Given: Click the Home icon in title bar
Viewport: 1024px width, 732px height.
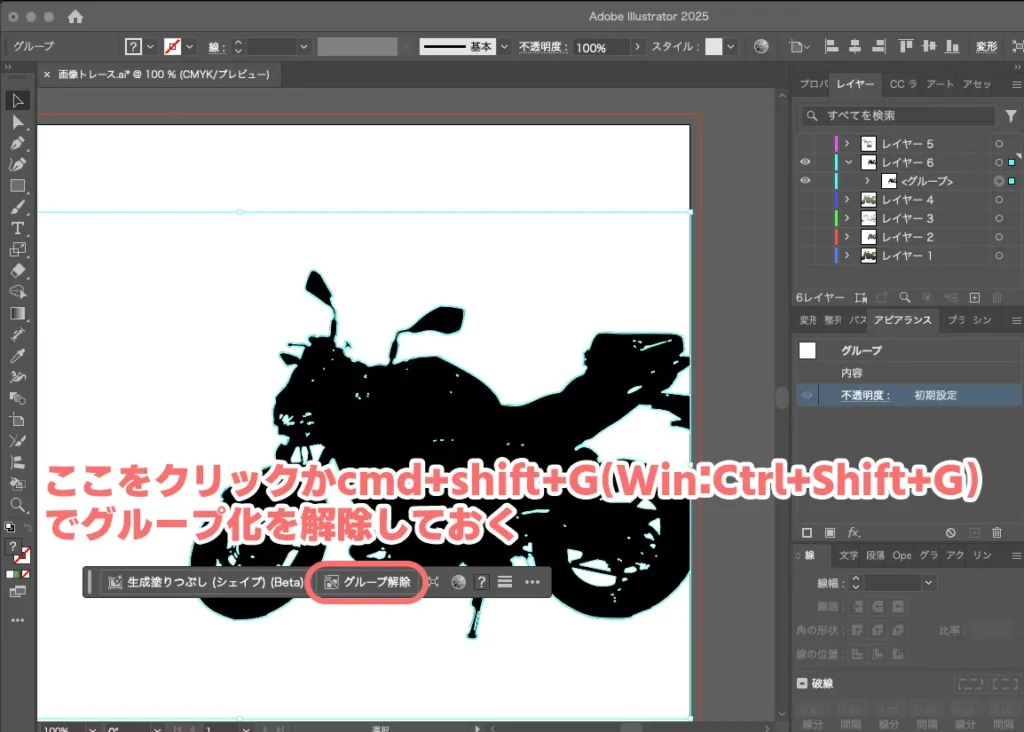Looking at the screenshot, I should coord(75,17).
